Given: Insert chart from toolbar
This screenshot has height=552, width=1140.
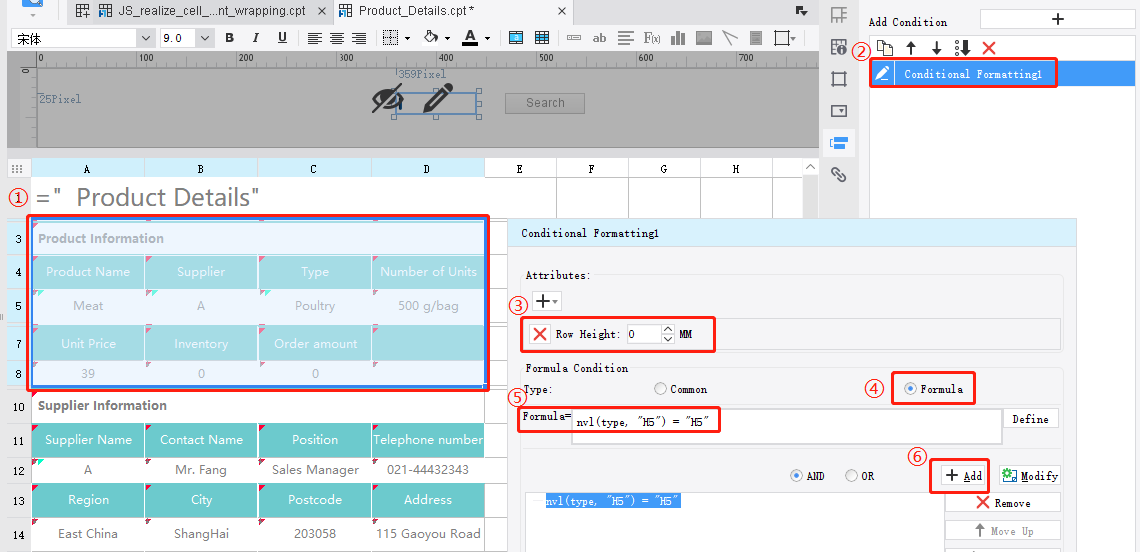Looking at the screenshot, I should point(678,38).
